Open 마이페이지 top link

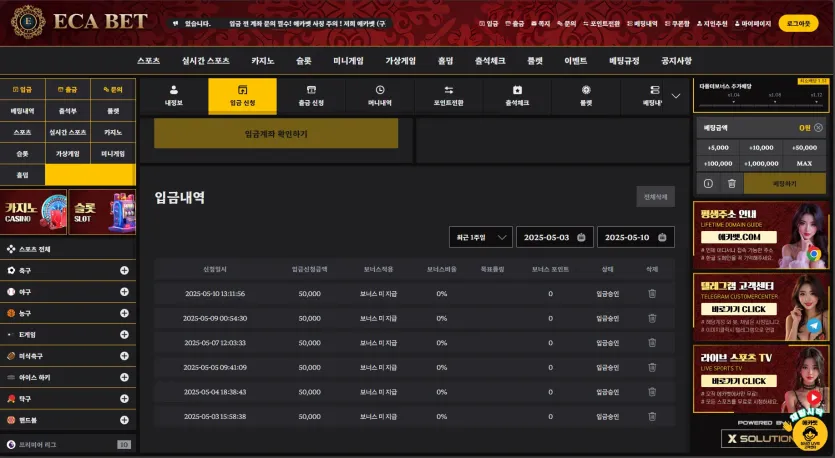tap(752, 24)
